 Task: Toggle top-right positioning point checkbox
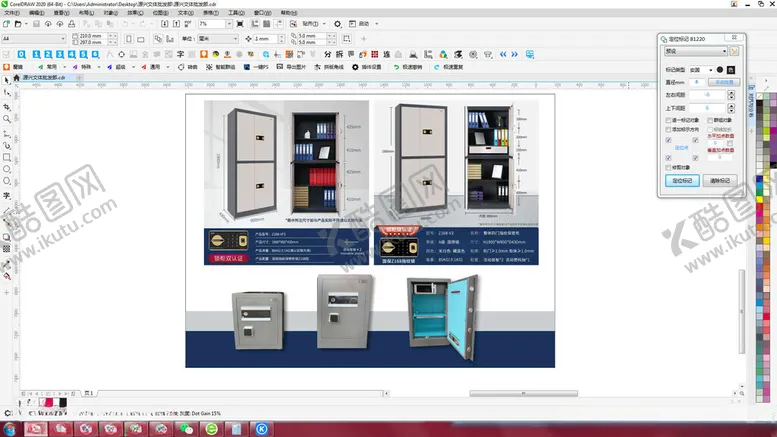click(x=696, y=140)
